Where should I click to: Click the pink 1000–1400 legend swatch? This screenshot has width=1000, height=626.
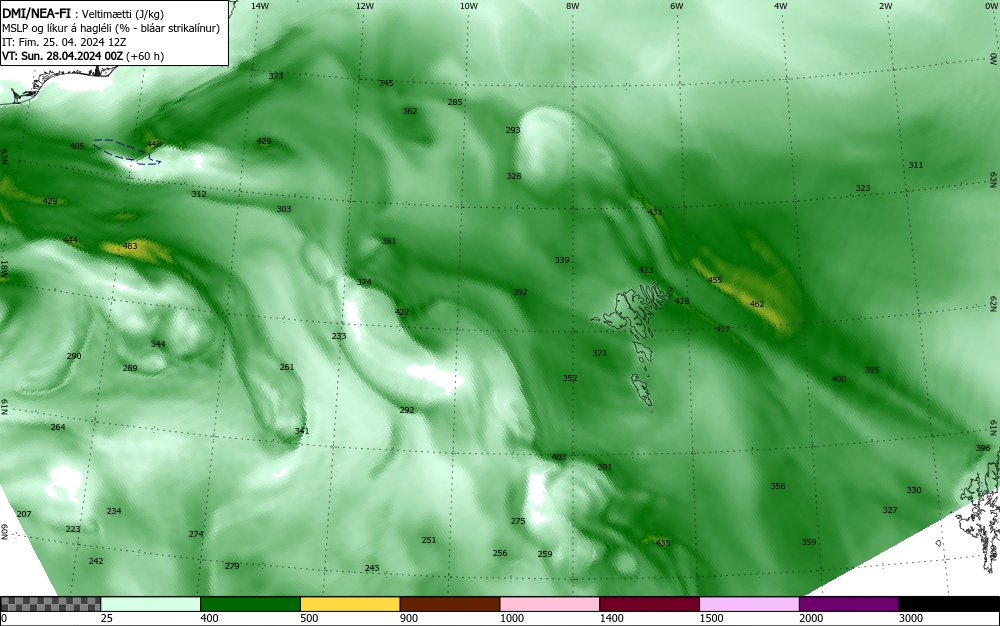550,604
